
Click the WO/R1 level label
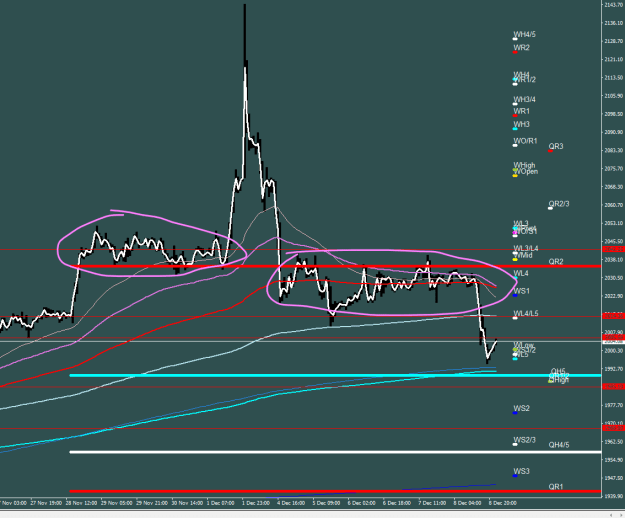coord(525,141)
